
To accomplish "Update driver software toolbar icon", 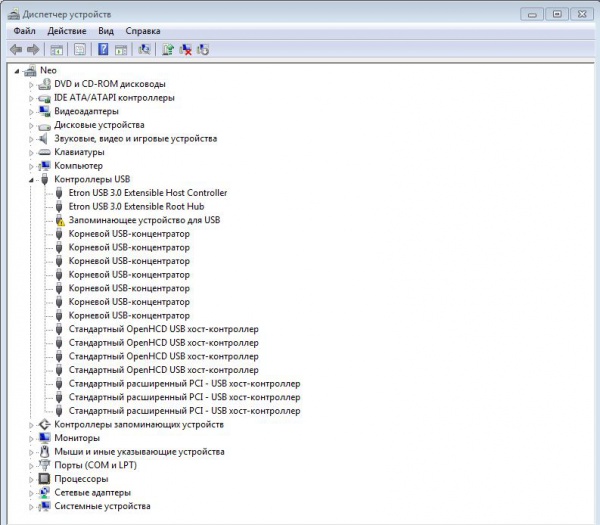I will 168,49.
